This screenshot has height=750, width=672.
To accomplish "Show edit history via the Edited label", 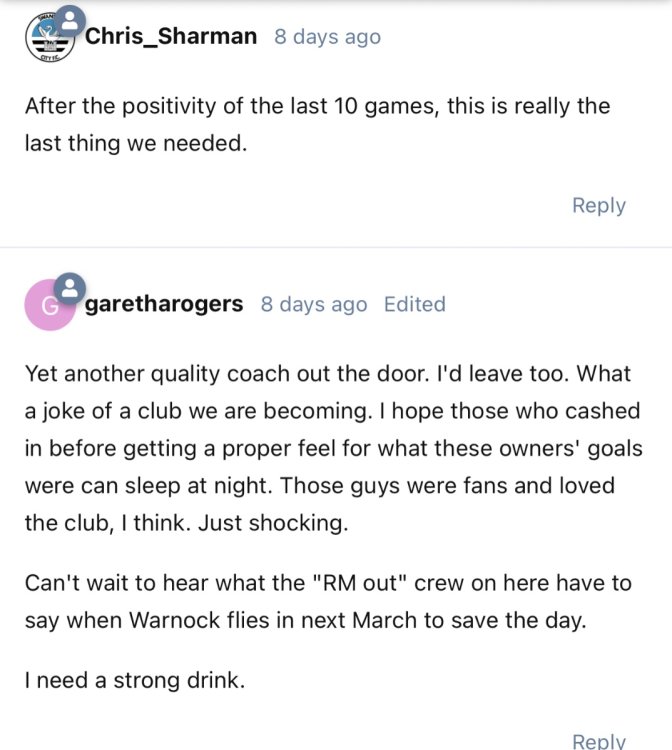I will click(x=414, y=304).
